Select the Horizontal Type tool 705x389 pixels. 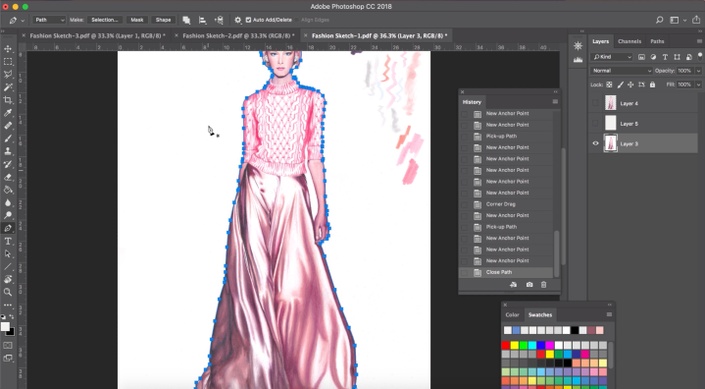click(x=8, y=241)
